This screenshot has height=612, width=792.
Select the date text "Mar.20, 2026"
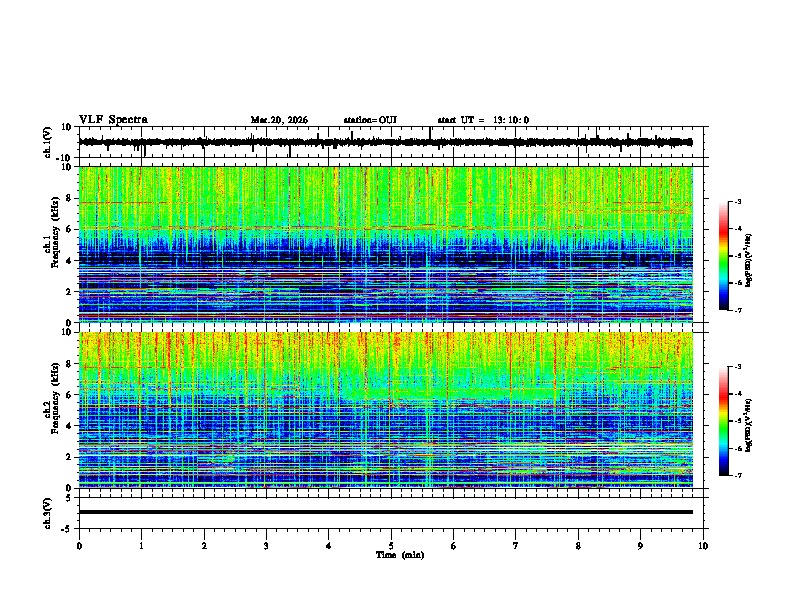[279, 120]
